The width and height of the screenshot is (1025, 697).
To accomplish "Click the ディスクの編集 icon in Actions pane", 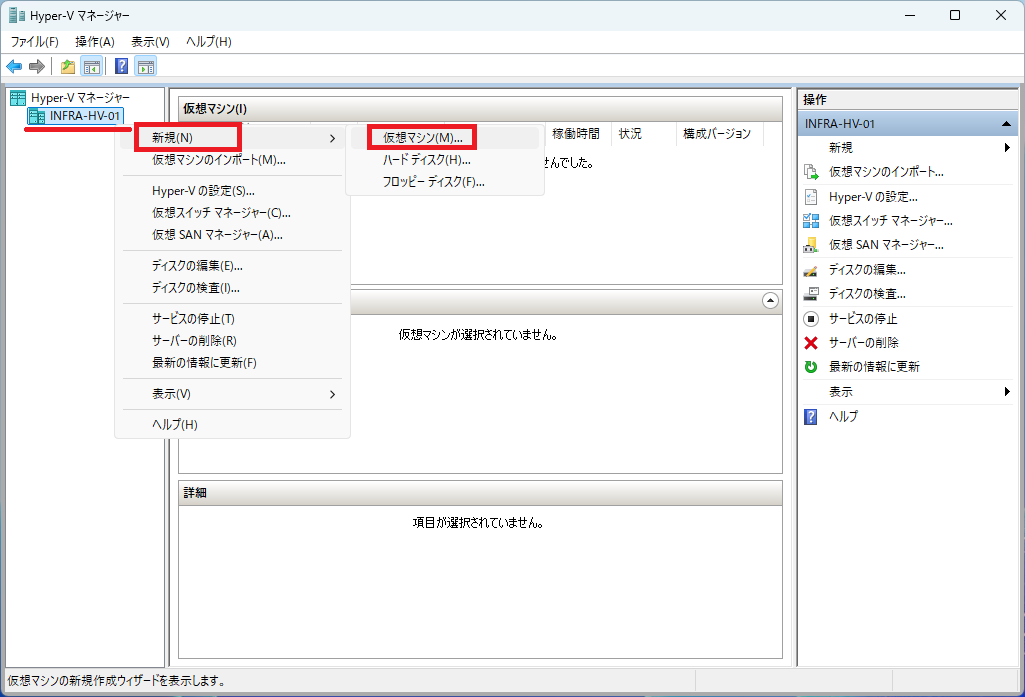I will pos(811,270).
